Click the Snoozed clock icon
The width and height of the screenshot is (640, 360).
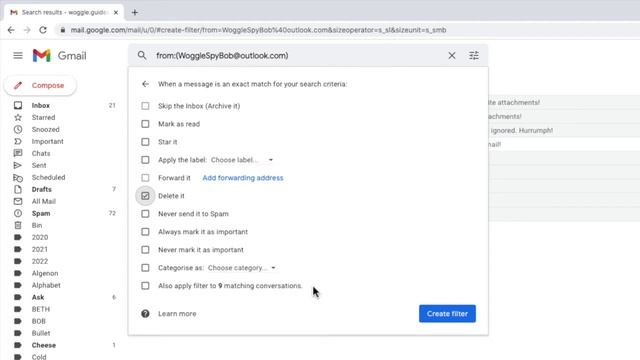click(18, 129)
